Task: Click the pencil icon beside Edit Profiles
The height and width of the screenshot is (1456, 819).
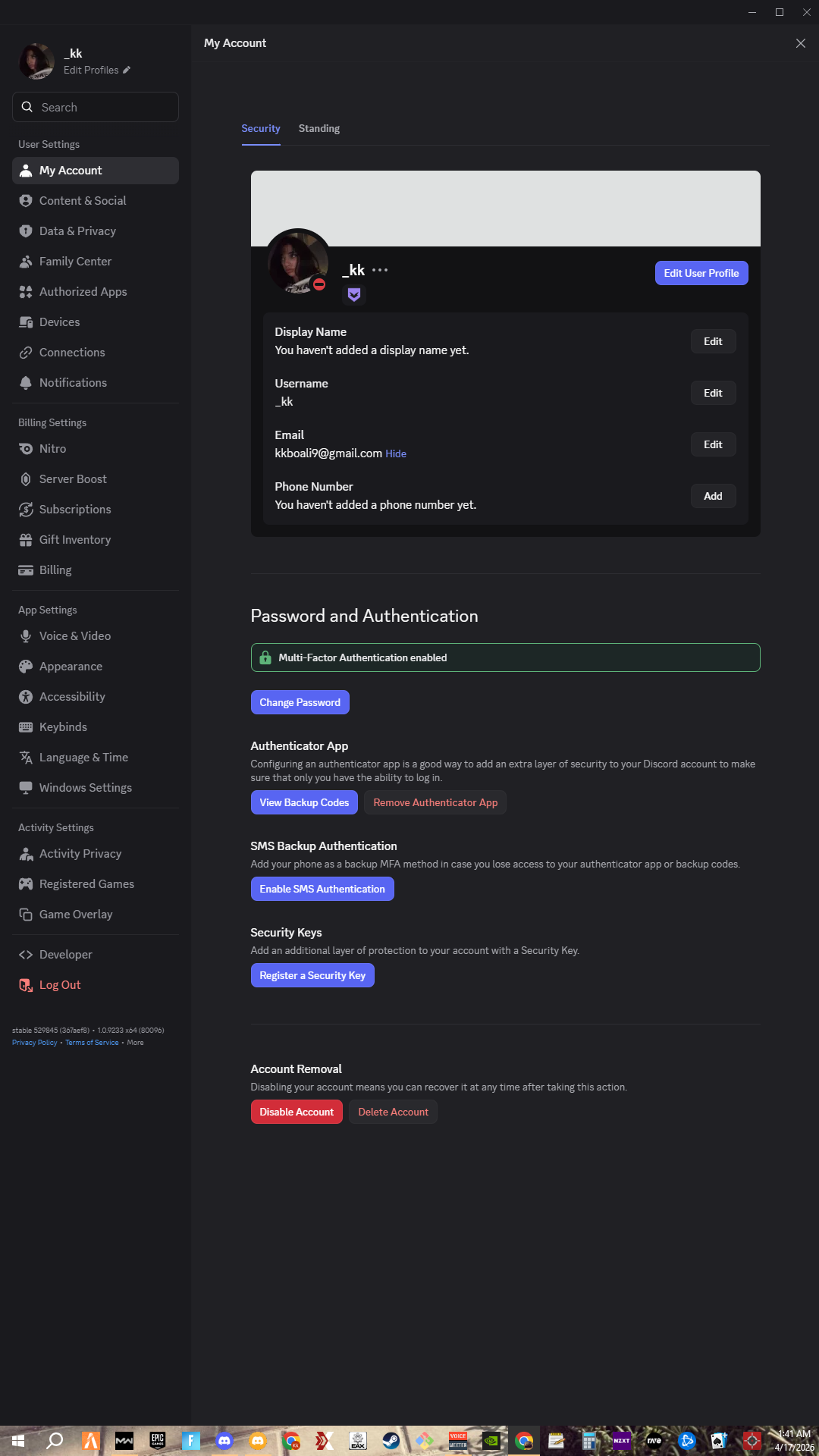Action: point(127,70)
